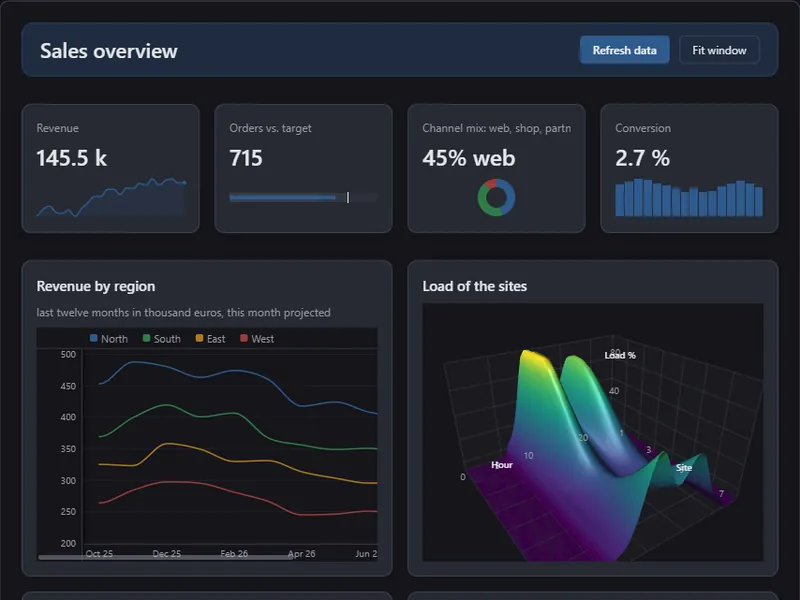Click the Channel mix card title

[496, 128]
